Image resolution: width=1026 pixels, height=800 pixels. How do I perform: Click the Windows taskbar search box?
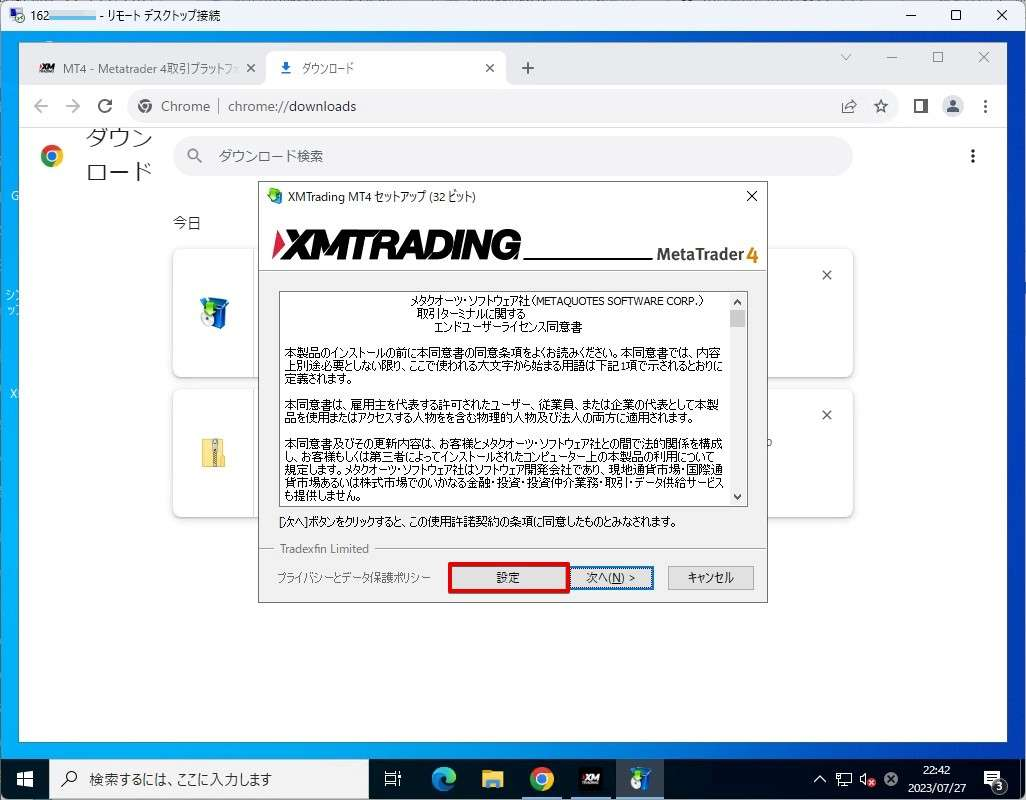pyautogui.click(x=209, y=779)
